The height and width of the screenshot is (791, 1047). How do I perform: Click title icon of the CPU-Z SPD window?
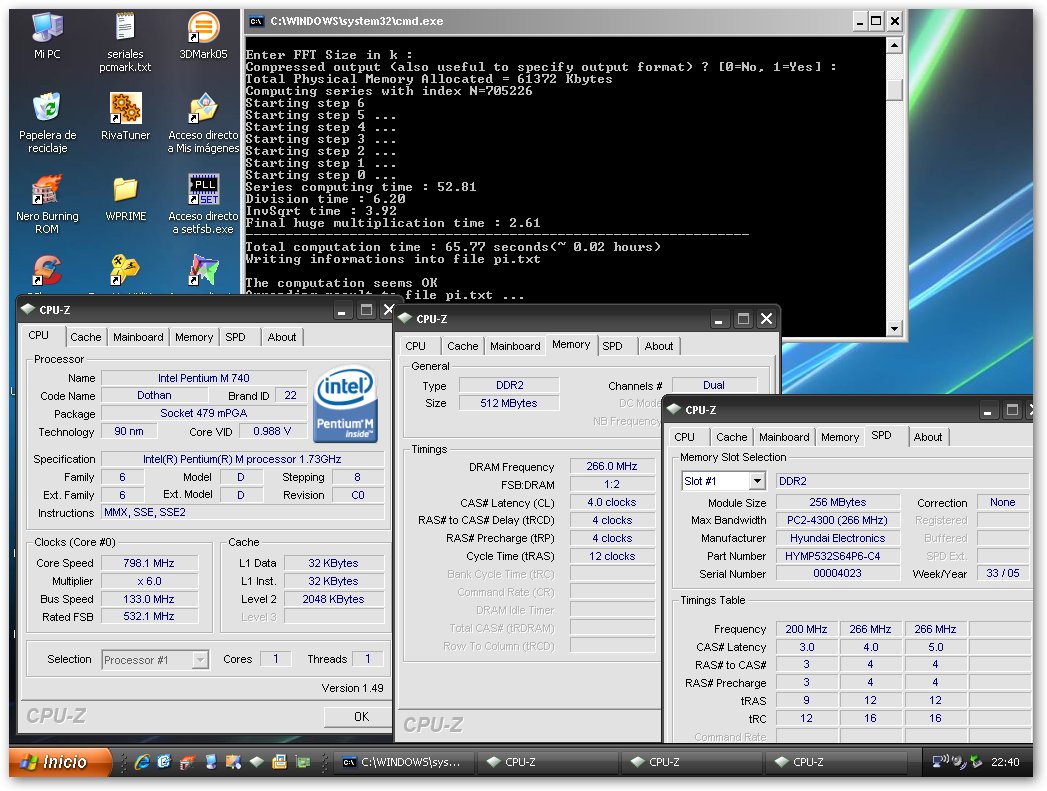pos(674,409)
